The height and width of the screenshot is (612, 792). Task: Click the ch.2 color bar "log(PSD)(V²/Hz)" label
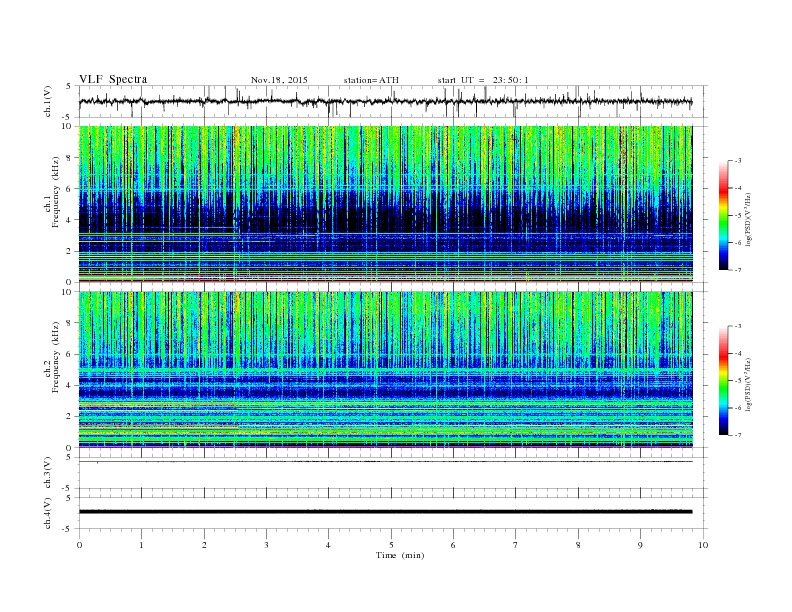click(749, 385)
